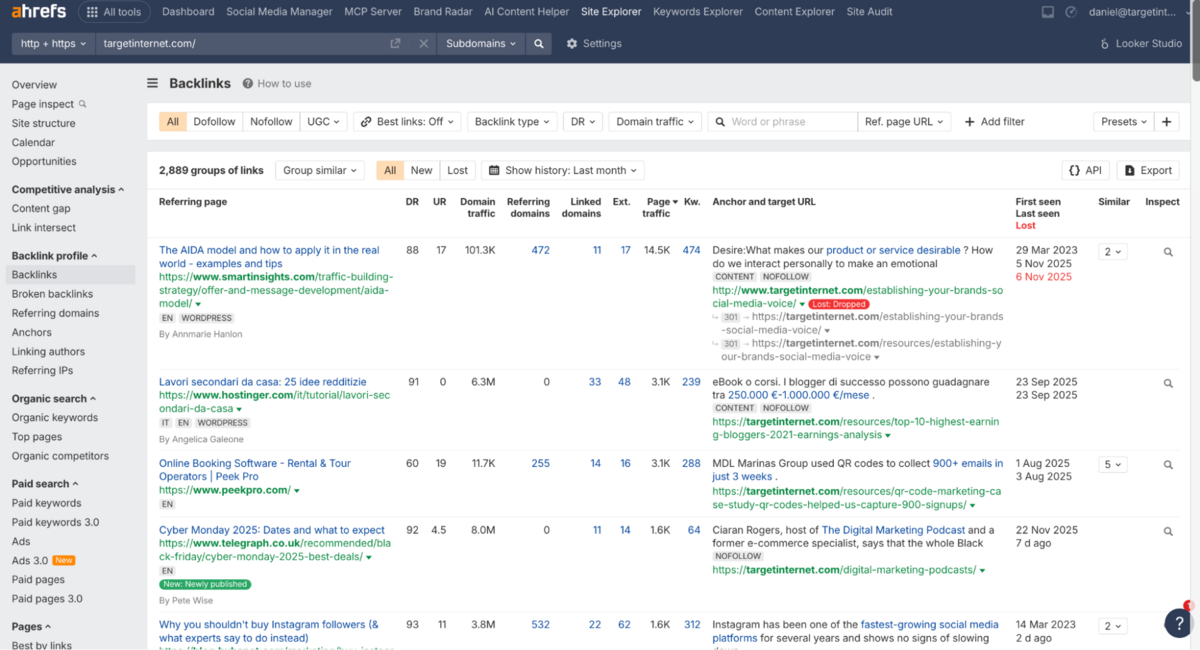Open Broken backlinks in sidebar
Viewport: 1200px width, 650px height.
[x=52, y=294]
